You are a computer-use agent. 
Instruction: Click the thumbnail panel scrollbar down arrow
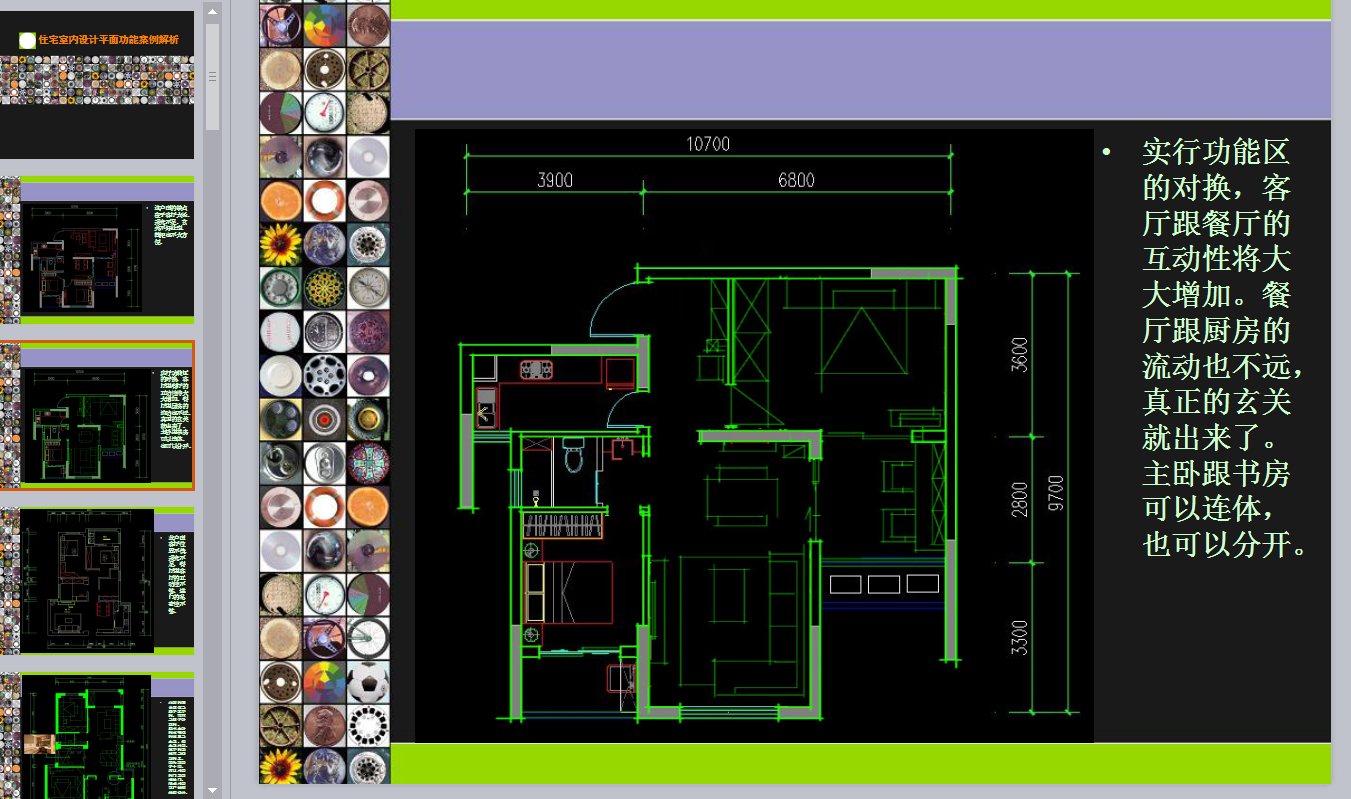click(x=212, y=789)
